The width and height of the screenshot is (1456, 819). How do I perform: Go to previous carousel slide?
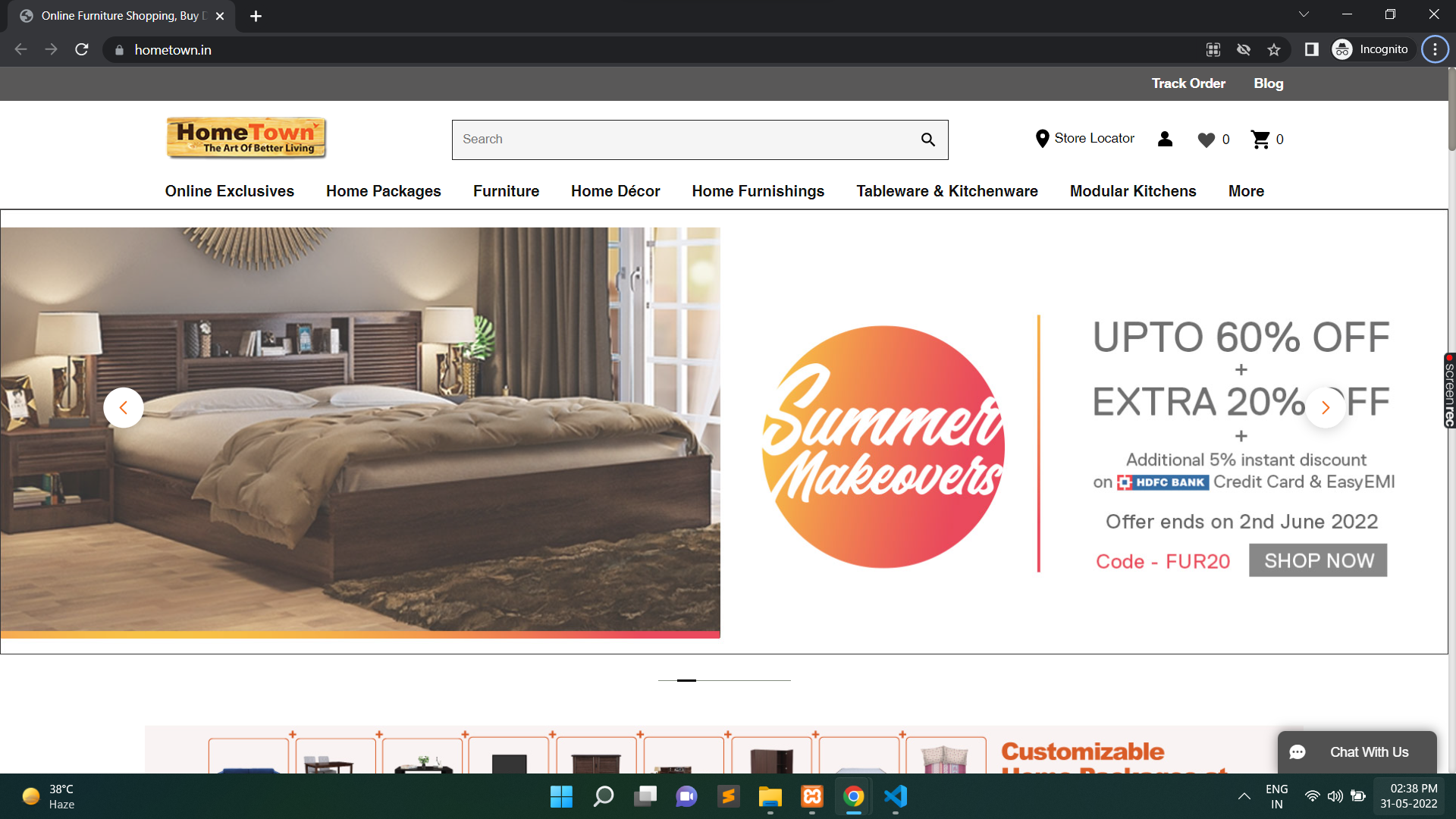tap(124, 408)
